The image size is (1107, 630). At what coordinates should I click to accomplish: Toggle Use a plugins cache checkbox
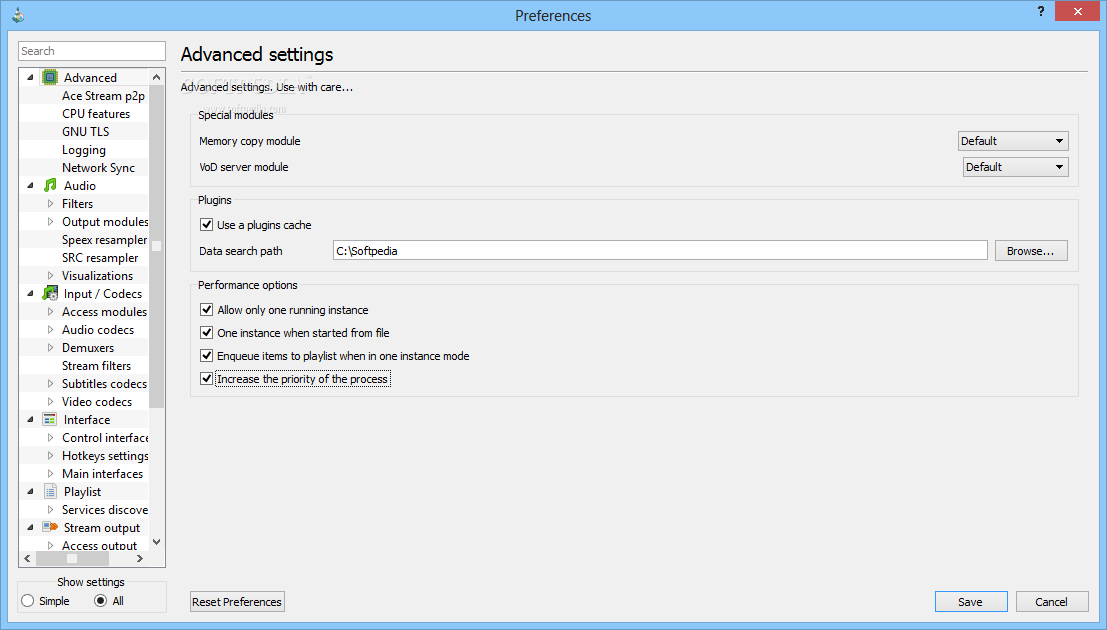point(206,225)
